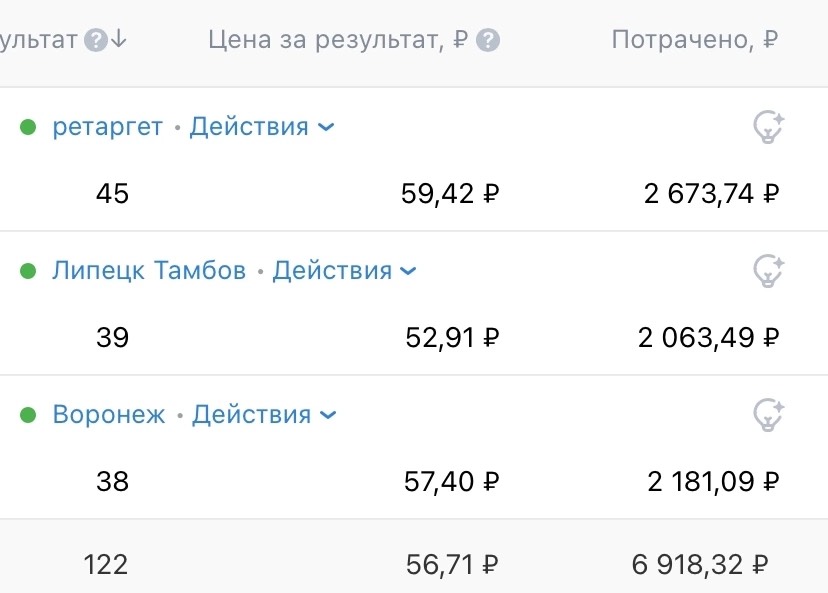The image size is (828, 593).
Task: Click the 52,91 ₽ price per result cell
Action: click(x=452, y=337)
